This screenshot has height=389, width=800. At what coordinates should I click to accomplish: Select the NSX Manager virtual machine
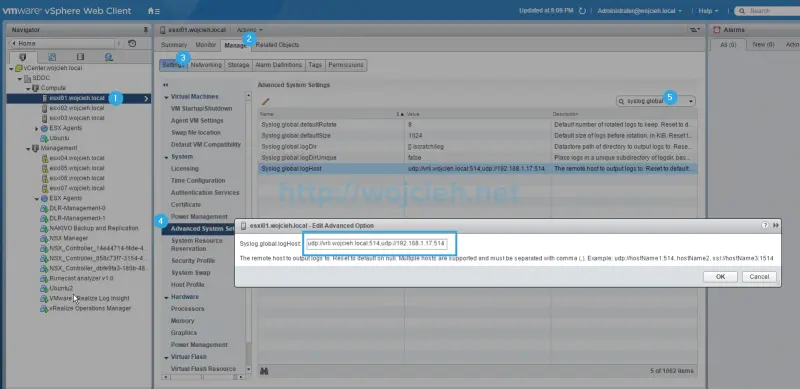(x=69, y=238)
